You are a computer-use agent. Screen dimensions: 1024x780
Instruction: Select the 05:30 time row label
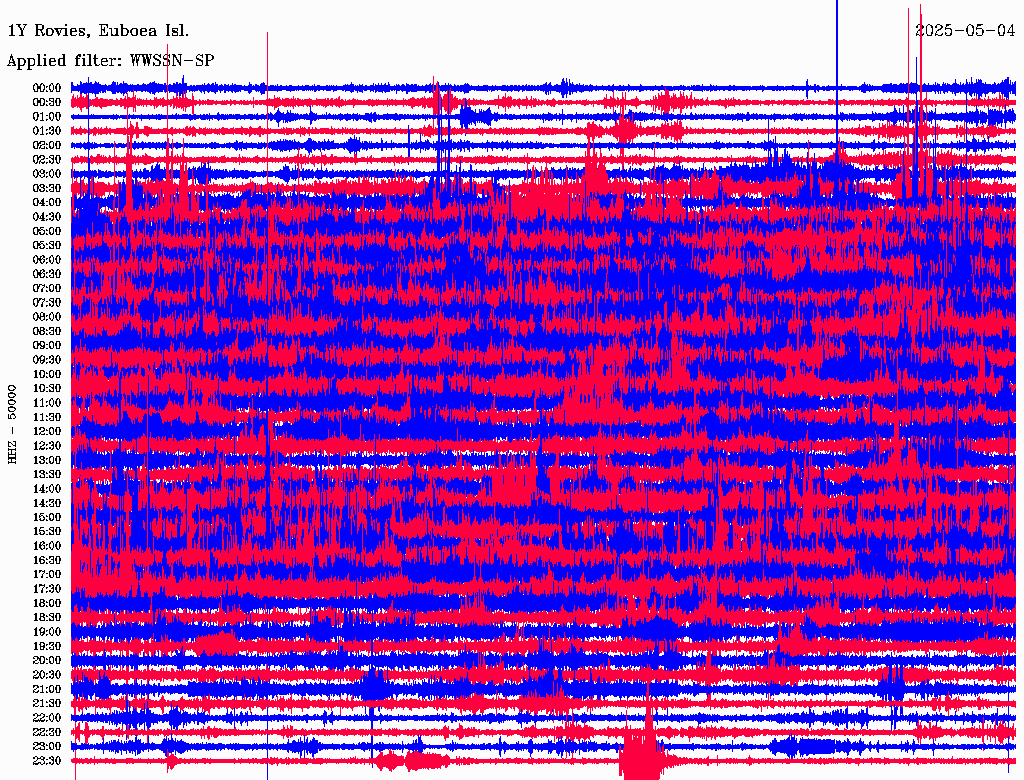coord(47,245)
